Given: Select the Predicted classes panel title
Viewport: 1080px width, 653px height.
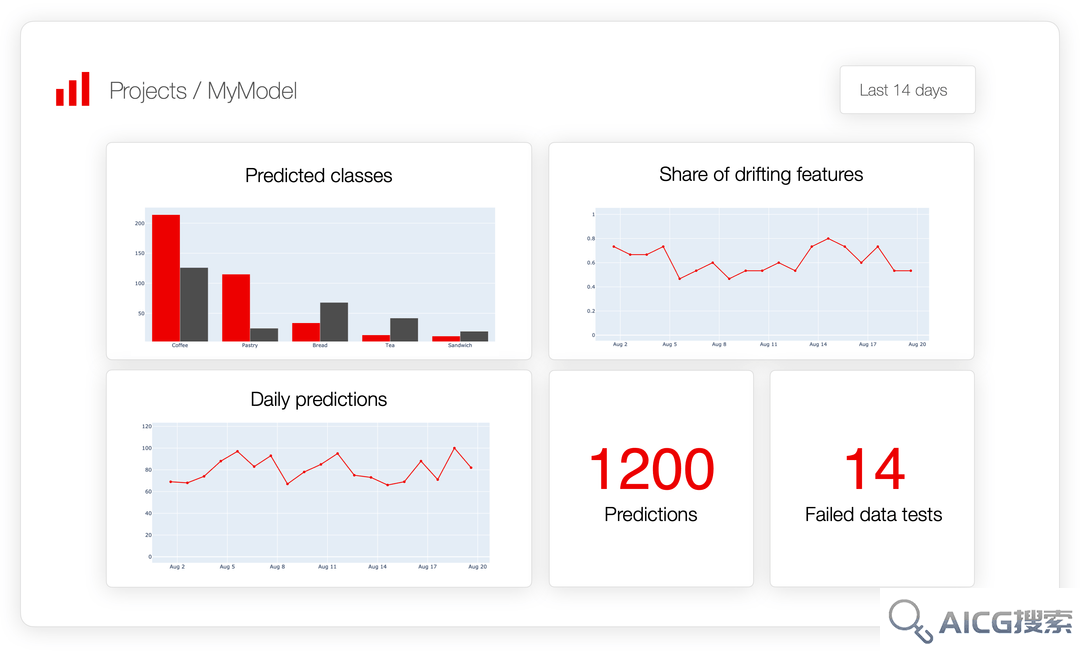Looking at the screenshot, I should (318, 176).
